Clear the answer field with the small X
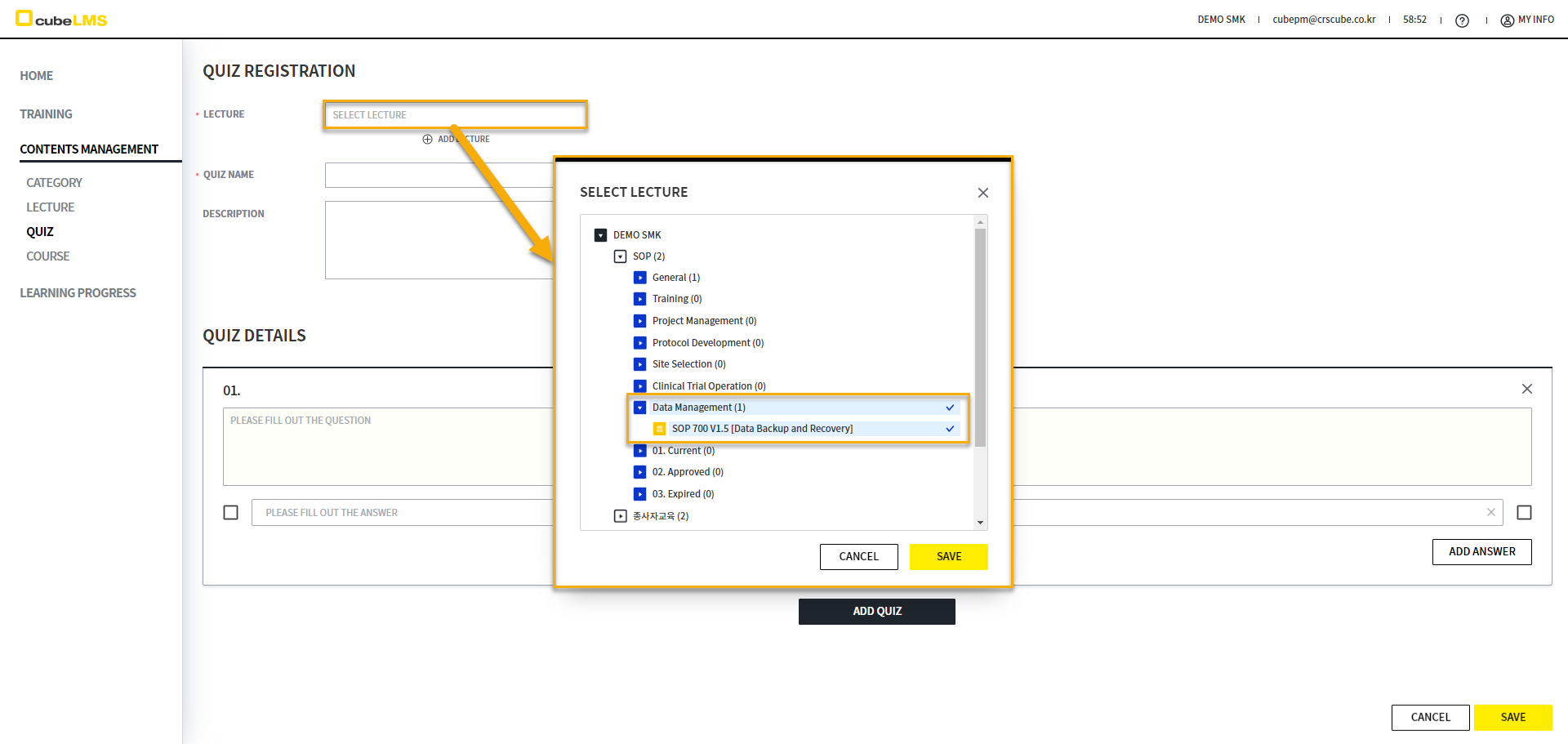The image size is (1568, 744). tap(1490, 512)
